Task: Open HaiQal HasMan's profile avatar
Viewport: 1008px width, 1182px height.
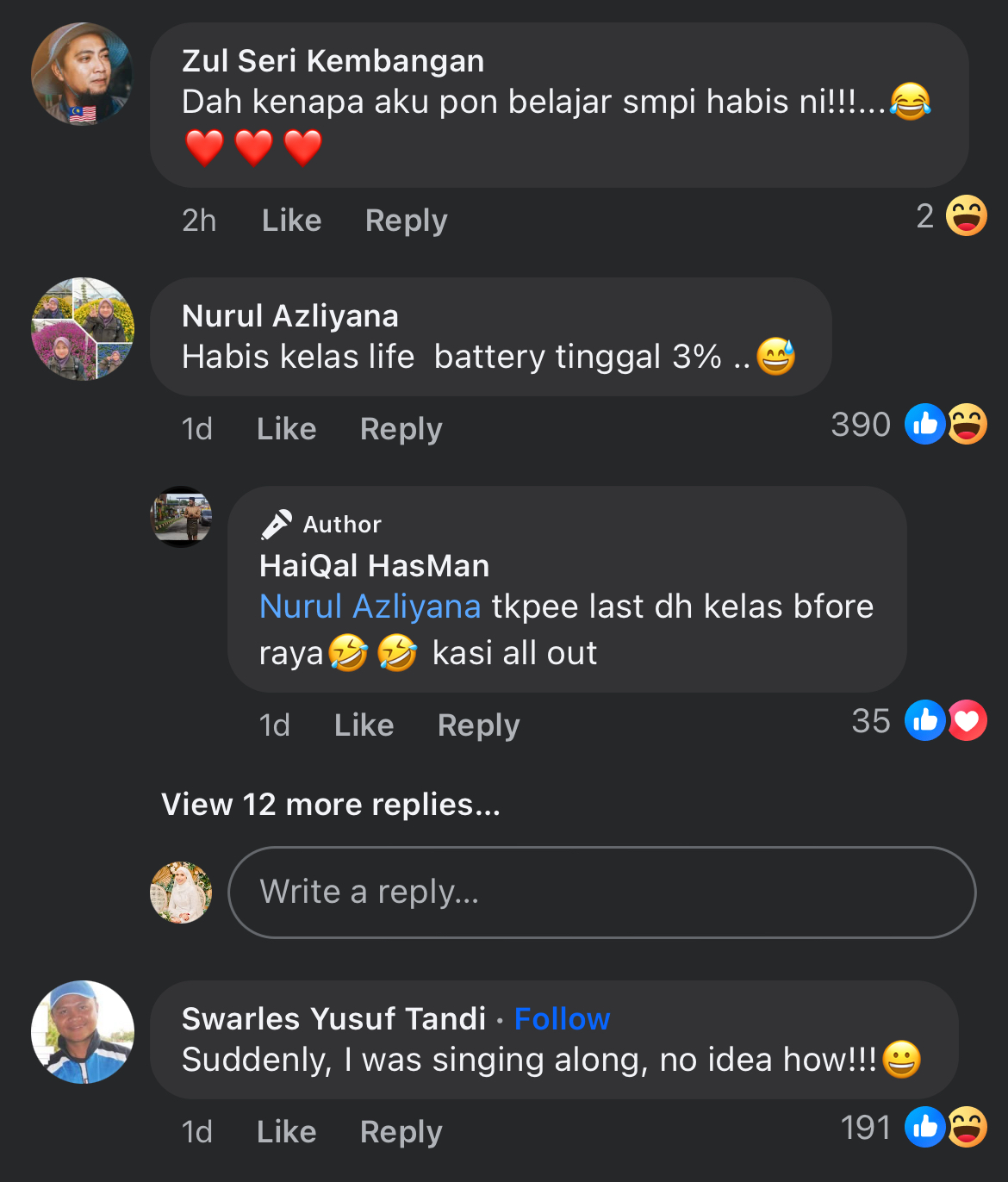Action: click(x=182, y=517)
